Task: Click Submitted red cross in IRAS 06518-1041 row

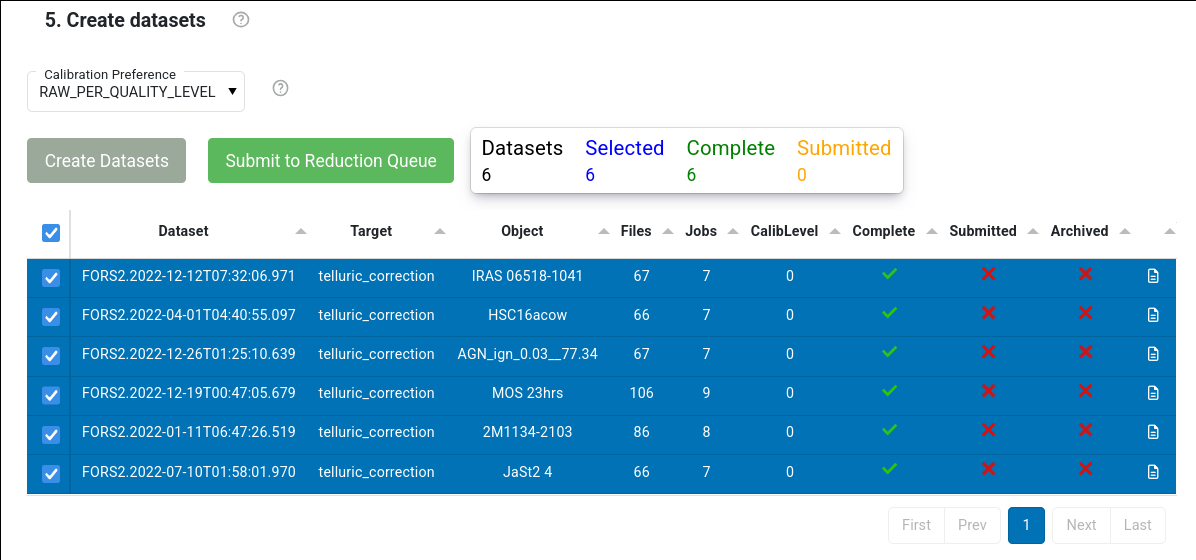Action: [988, 274]
